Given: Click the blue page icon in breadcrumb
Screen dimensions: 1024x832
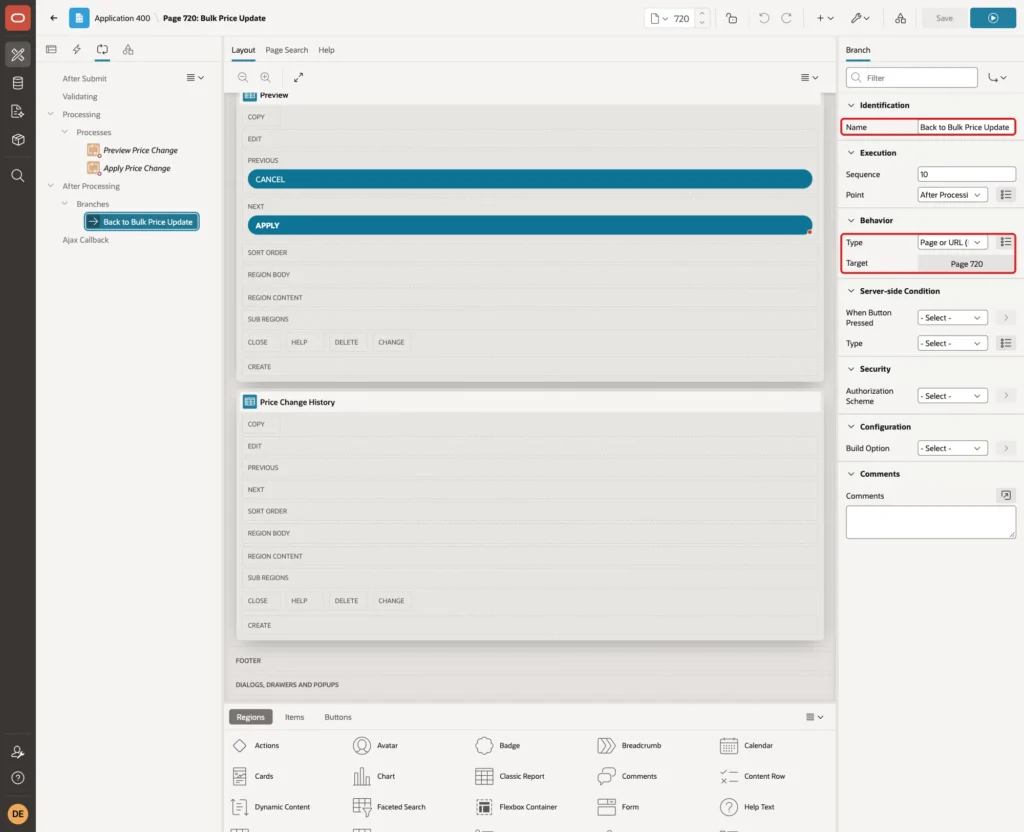Looking at the screenshot, I should point(79,18).
